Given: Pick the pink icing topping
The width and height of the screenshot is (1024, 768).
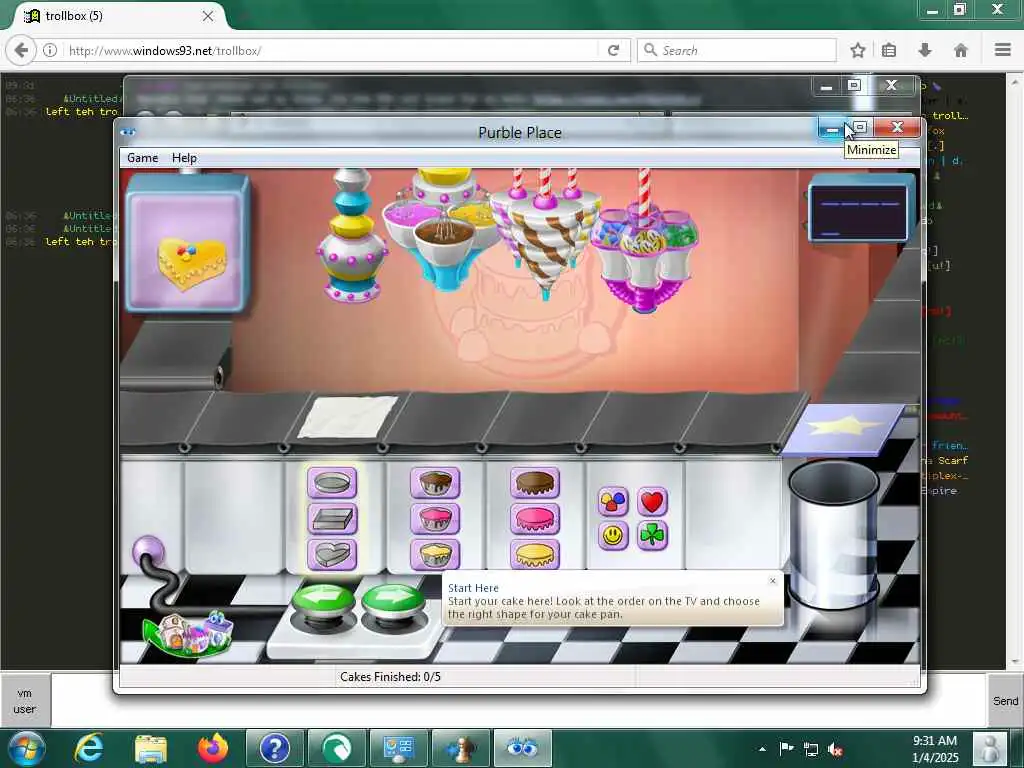Looking at the screenshot, I should [x=535, y=519].
